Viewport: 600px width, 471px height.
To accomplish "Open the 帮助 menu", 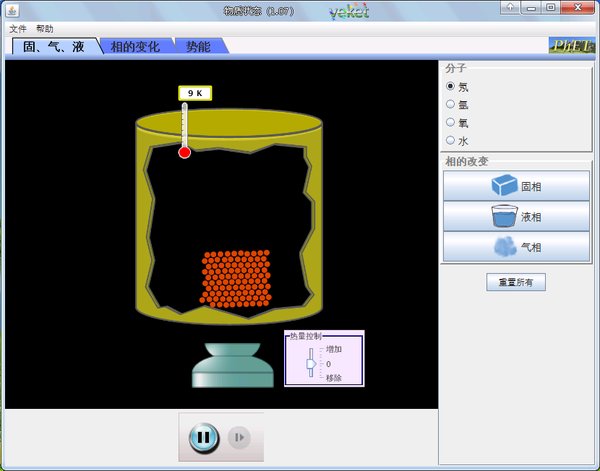I will click(45, 29).
